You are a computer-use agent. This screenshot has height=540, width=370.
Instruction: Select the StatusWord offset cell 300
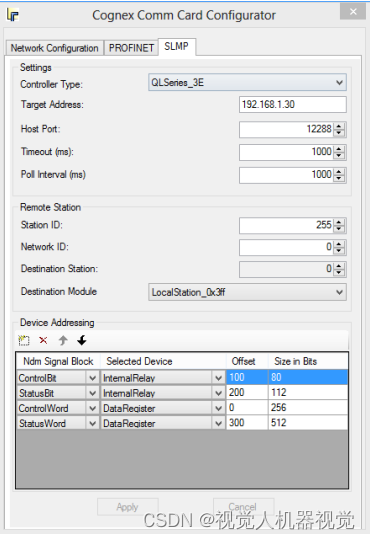pos(247,423)
